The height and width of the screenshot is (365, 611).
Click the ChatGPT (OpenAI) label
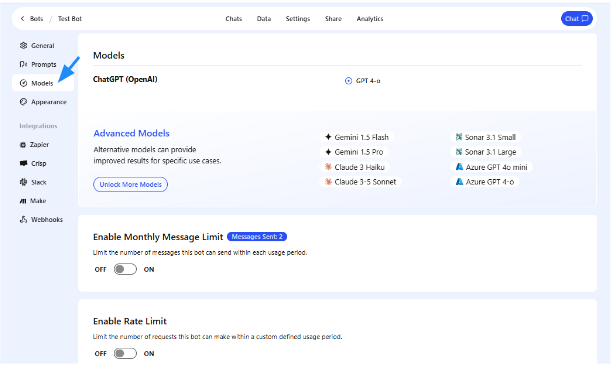tap(125, 79)
